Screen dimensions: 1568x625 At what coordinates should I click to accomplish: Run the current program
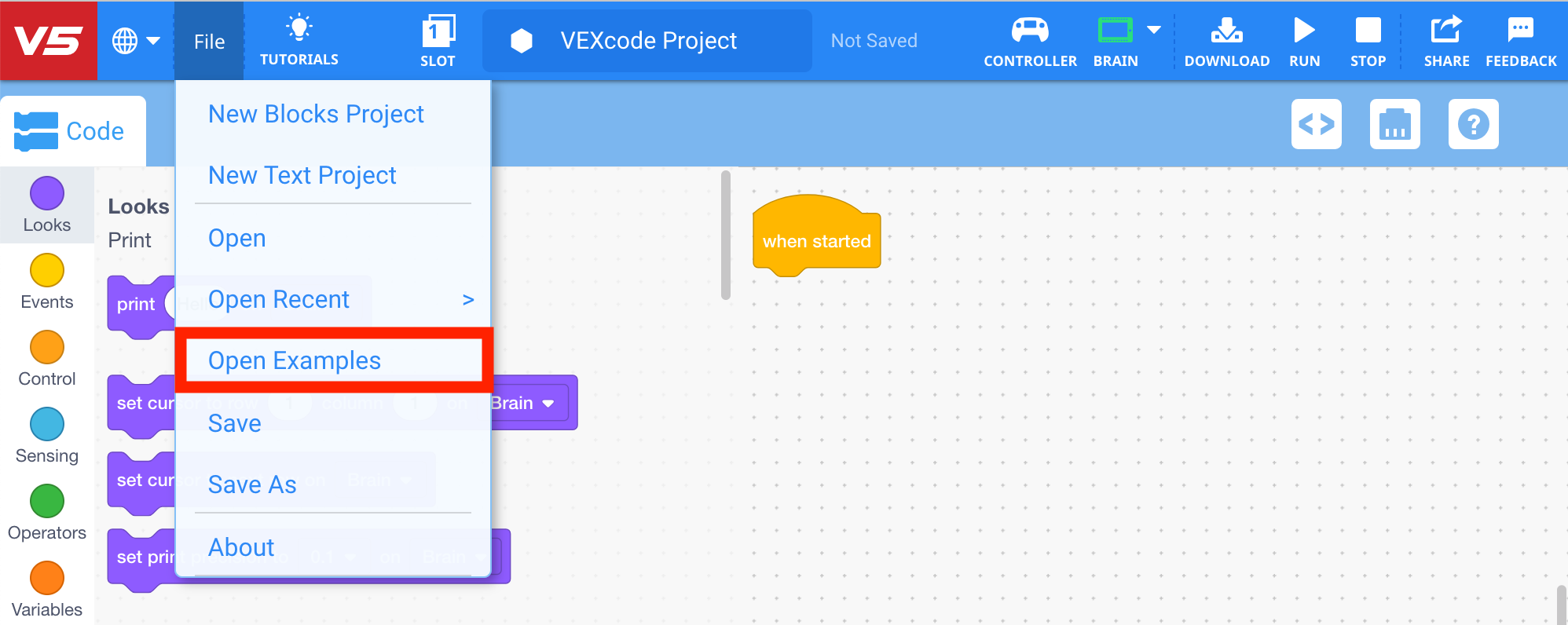1304,39
